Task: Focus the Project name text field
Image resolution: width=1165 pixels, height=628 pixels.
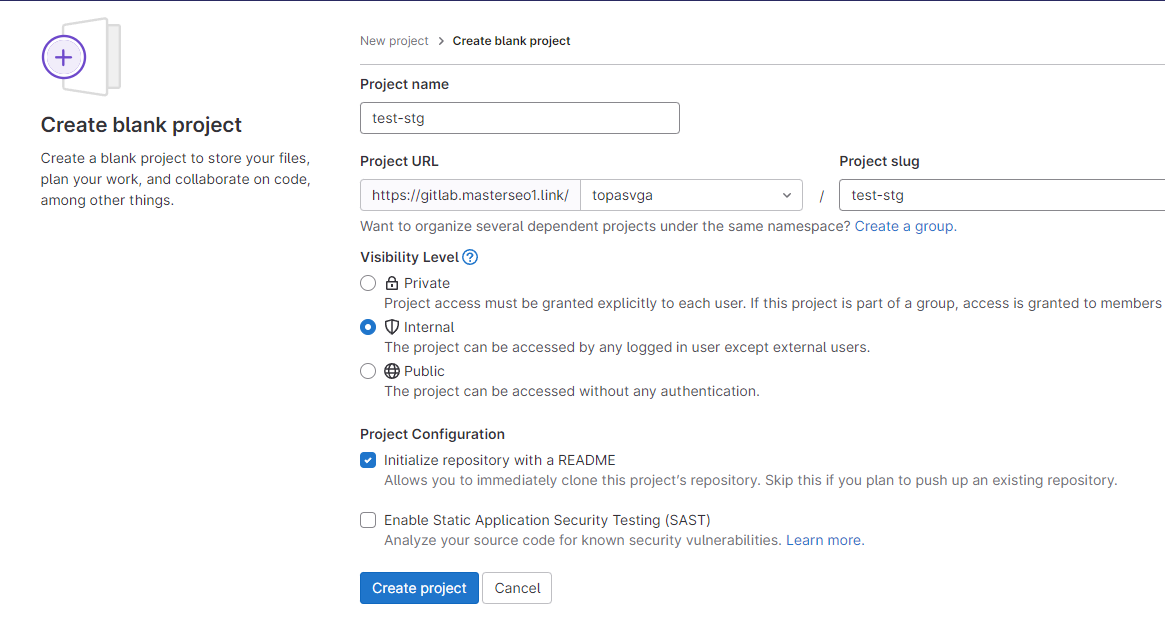Action: (x=519, y=118)
